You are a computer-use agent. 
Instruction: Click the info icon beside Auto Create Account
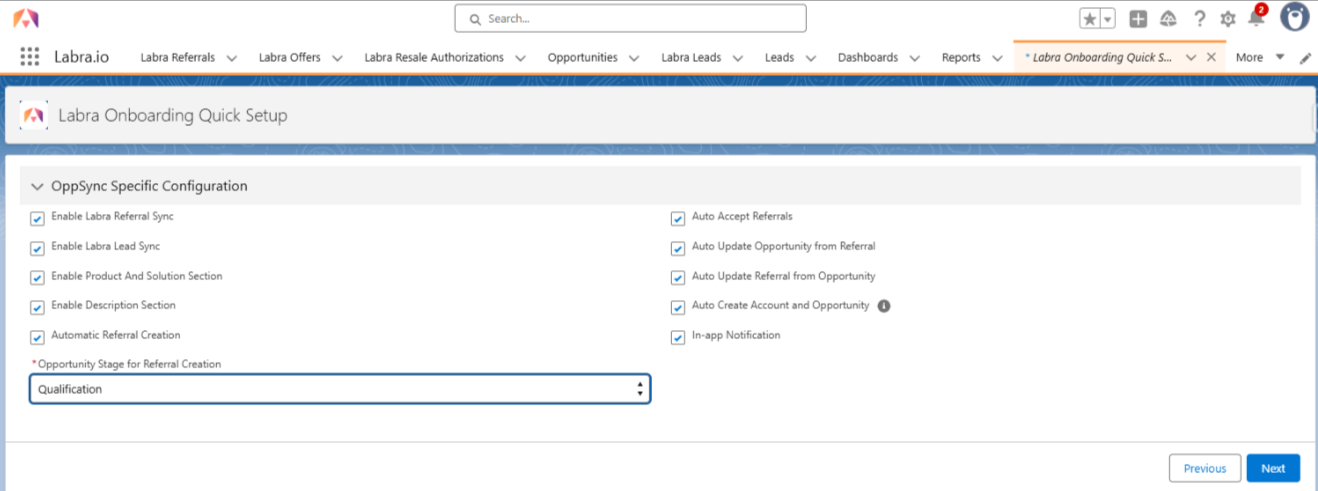(x=884, y=306)
